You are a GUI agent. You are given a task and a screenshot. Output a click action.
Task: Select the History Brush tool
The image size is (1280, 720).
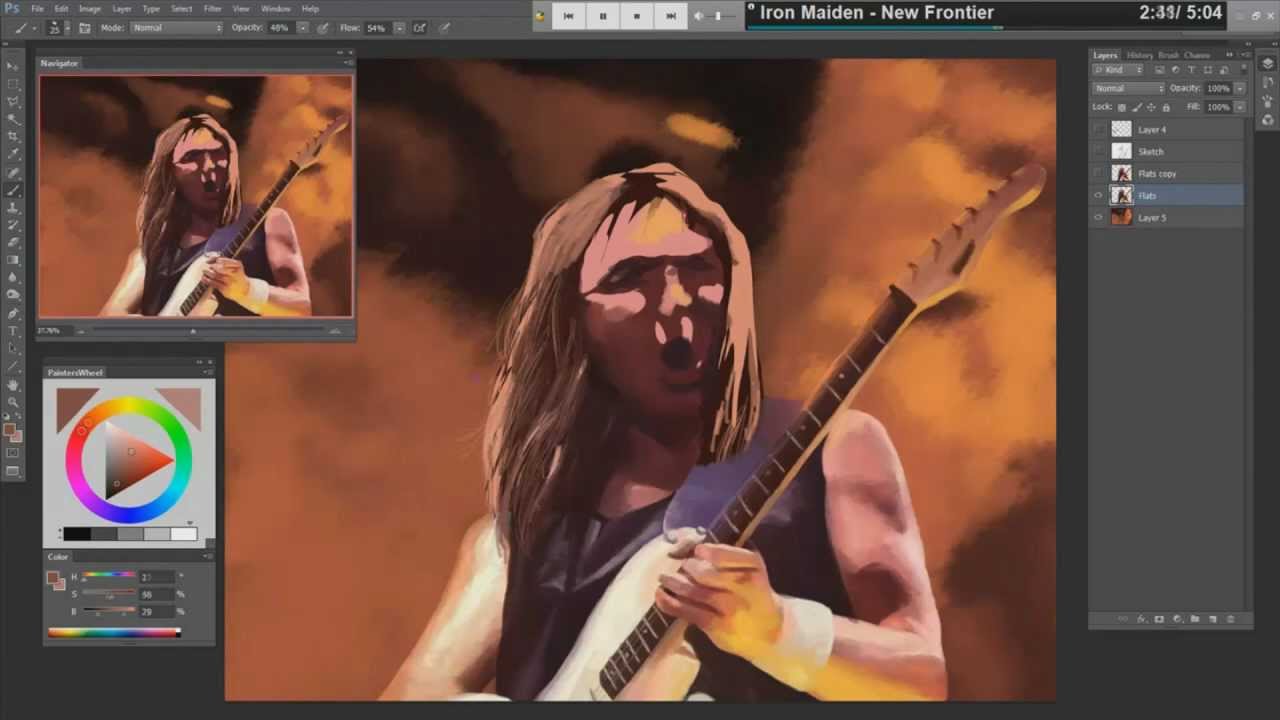click(13, 225)
